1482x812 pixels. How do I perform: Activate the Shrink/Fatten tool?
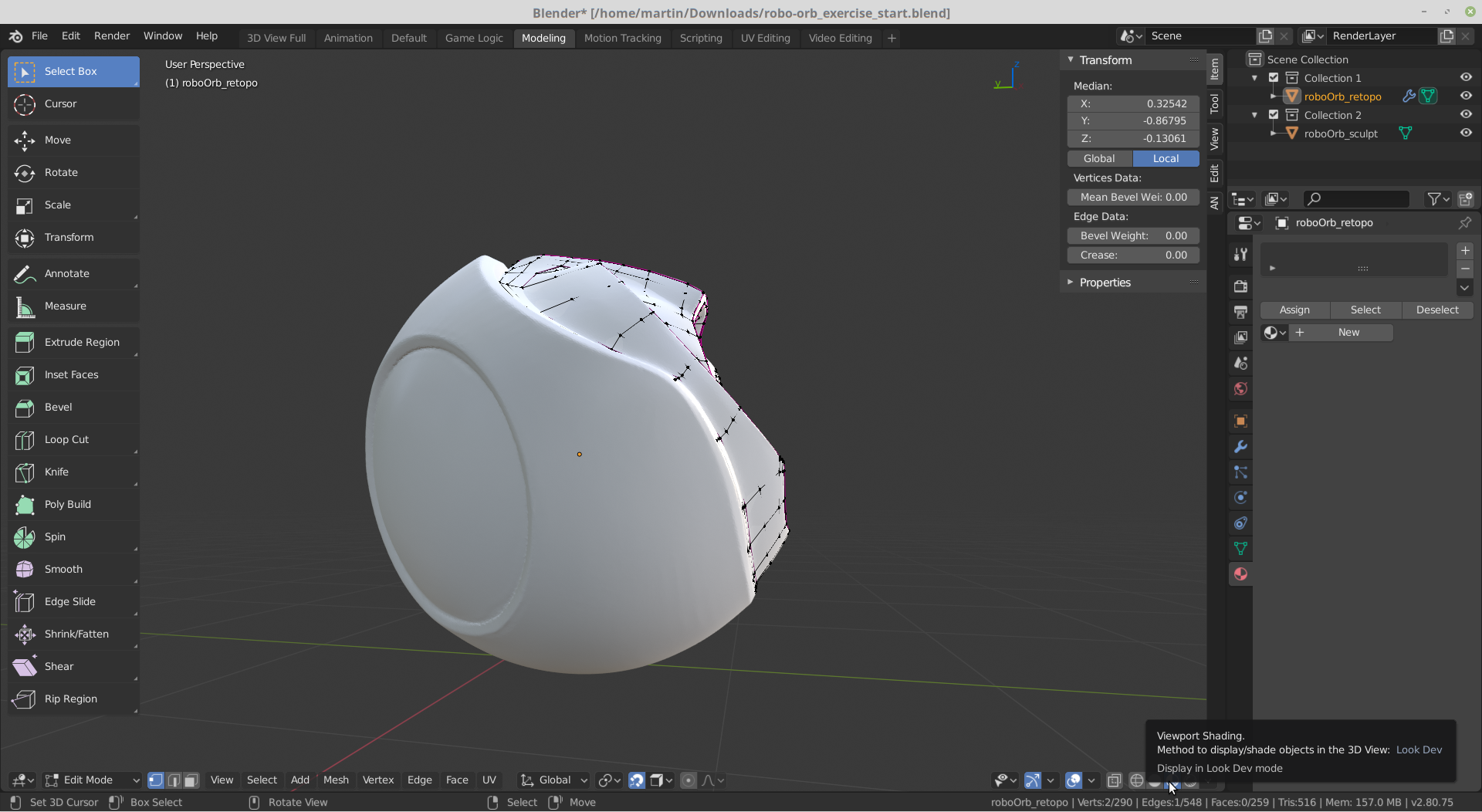click(x=73, y=634)
